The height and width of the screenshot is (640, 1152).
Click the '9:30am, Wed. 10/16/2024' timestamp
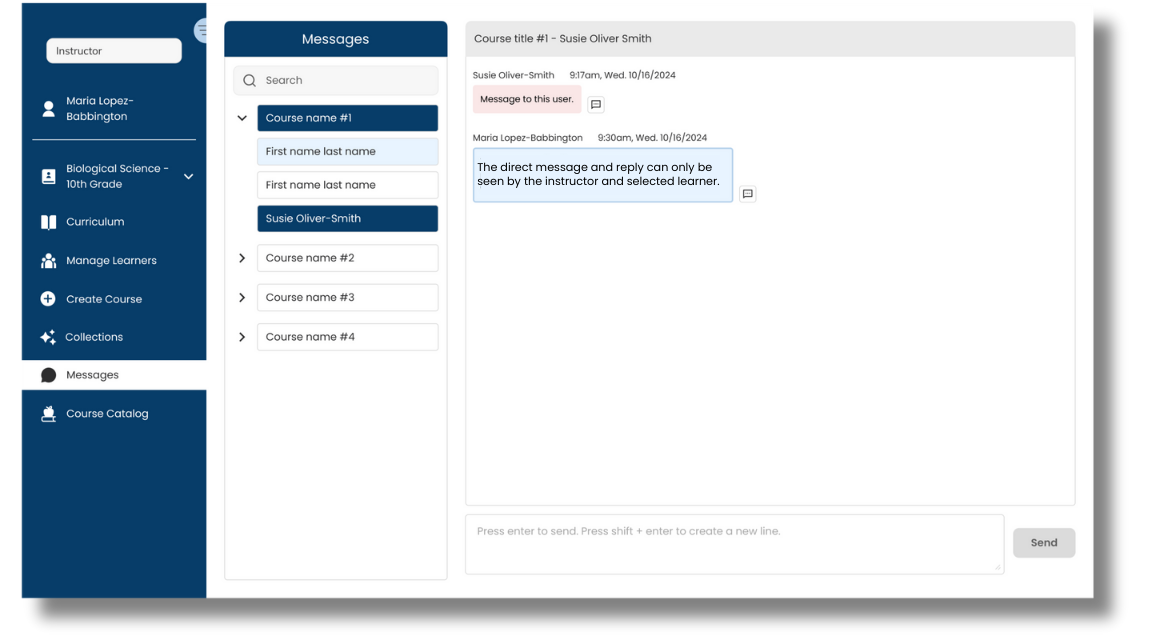click(x=652, y=137)
